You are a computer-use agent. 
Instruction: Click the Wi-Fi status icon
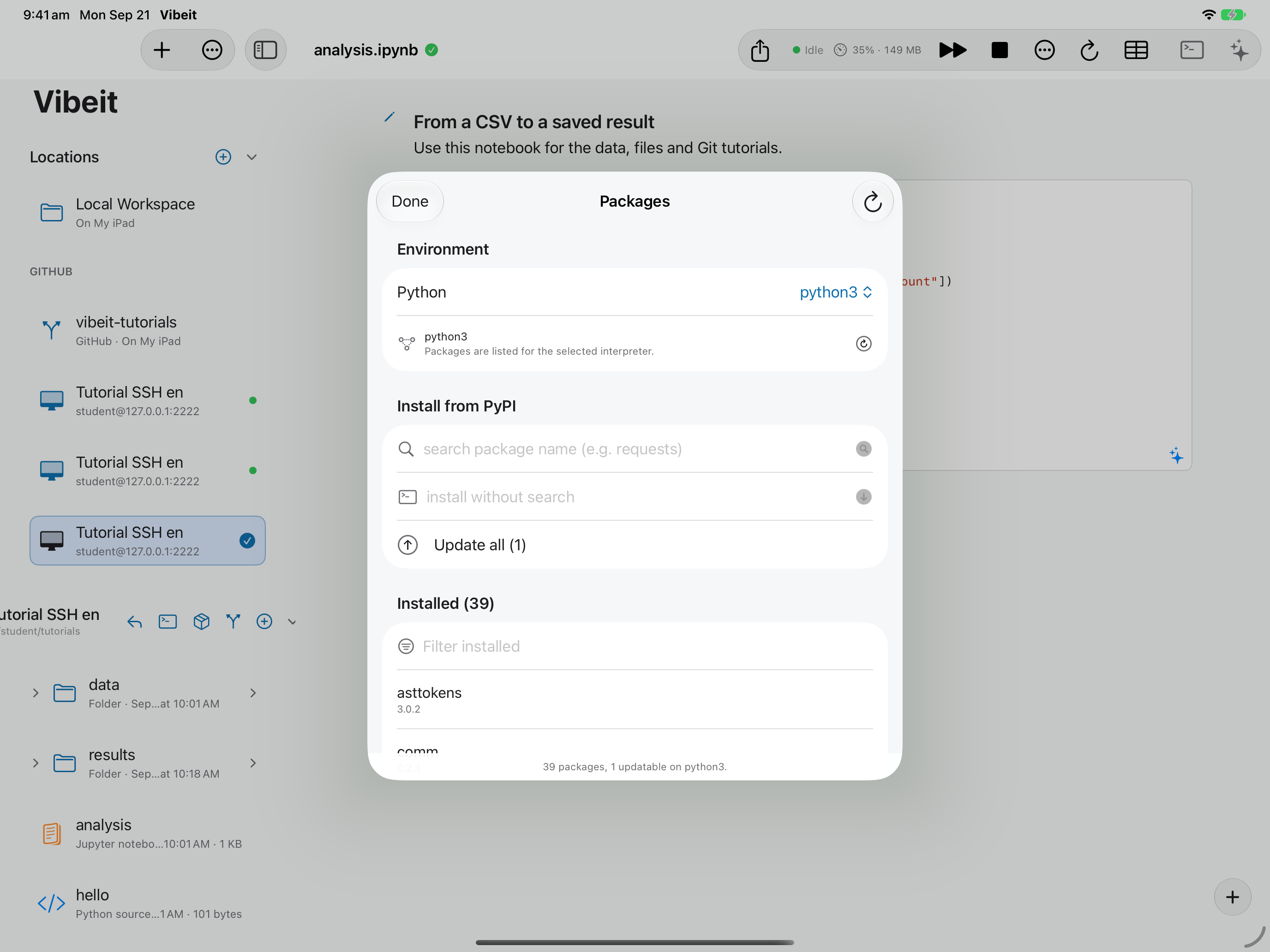coord(1209,15)
